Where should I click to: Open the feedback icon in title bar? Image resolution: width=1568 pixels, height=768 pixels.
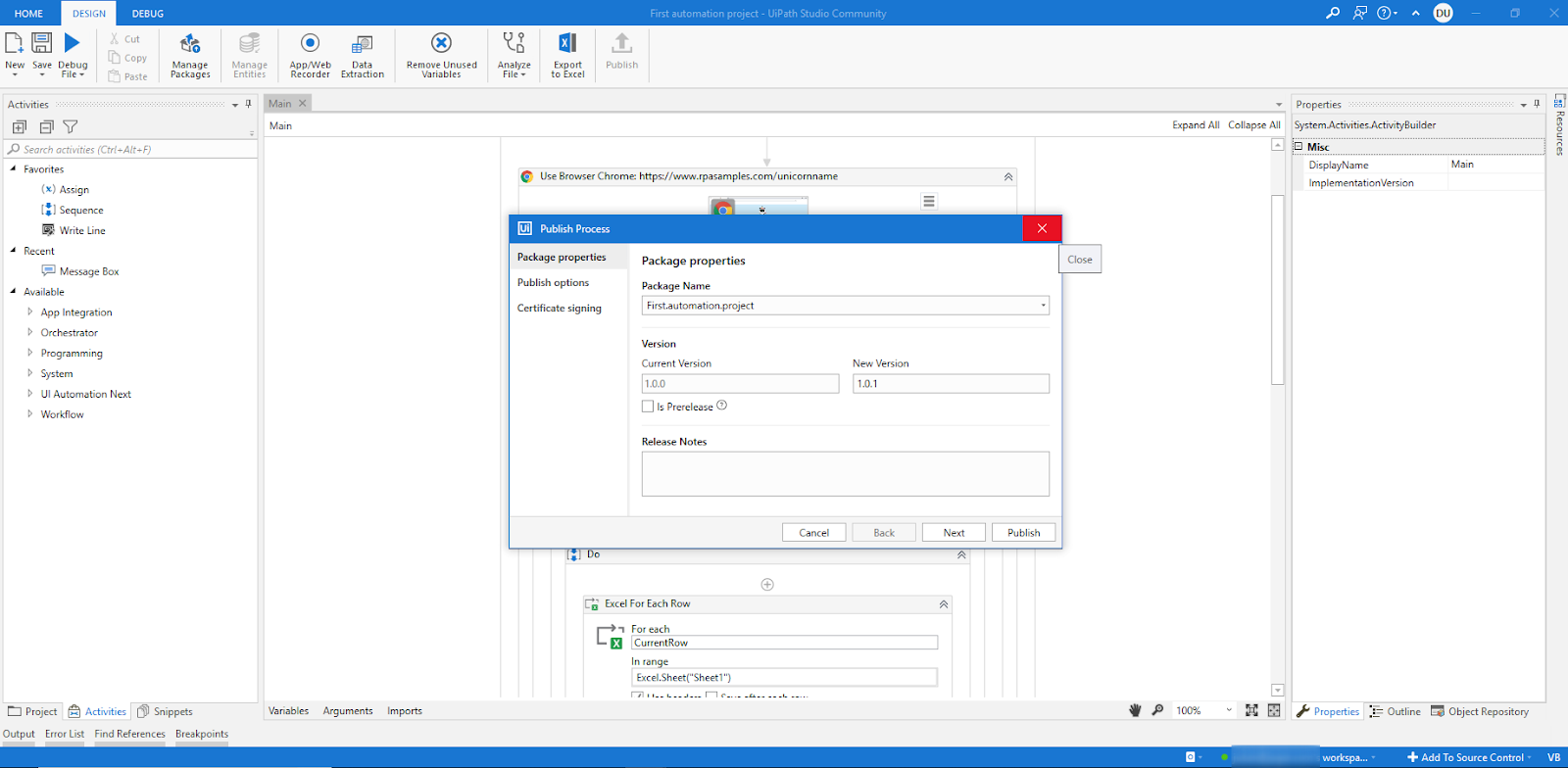pos(1359,13)
